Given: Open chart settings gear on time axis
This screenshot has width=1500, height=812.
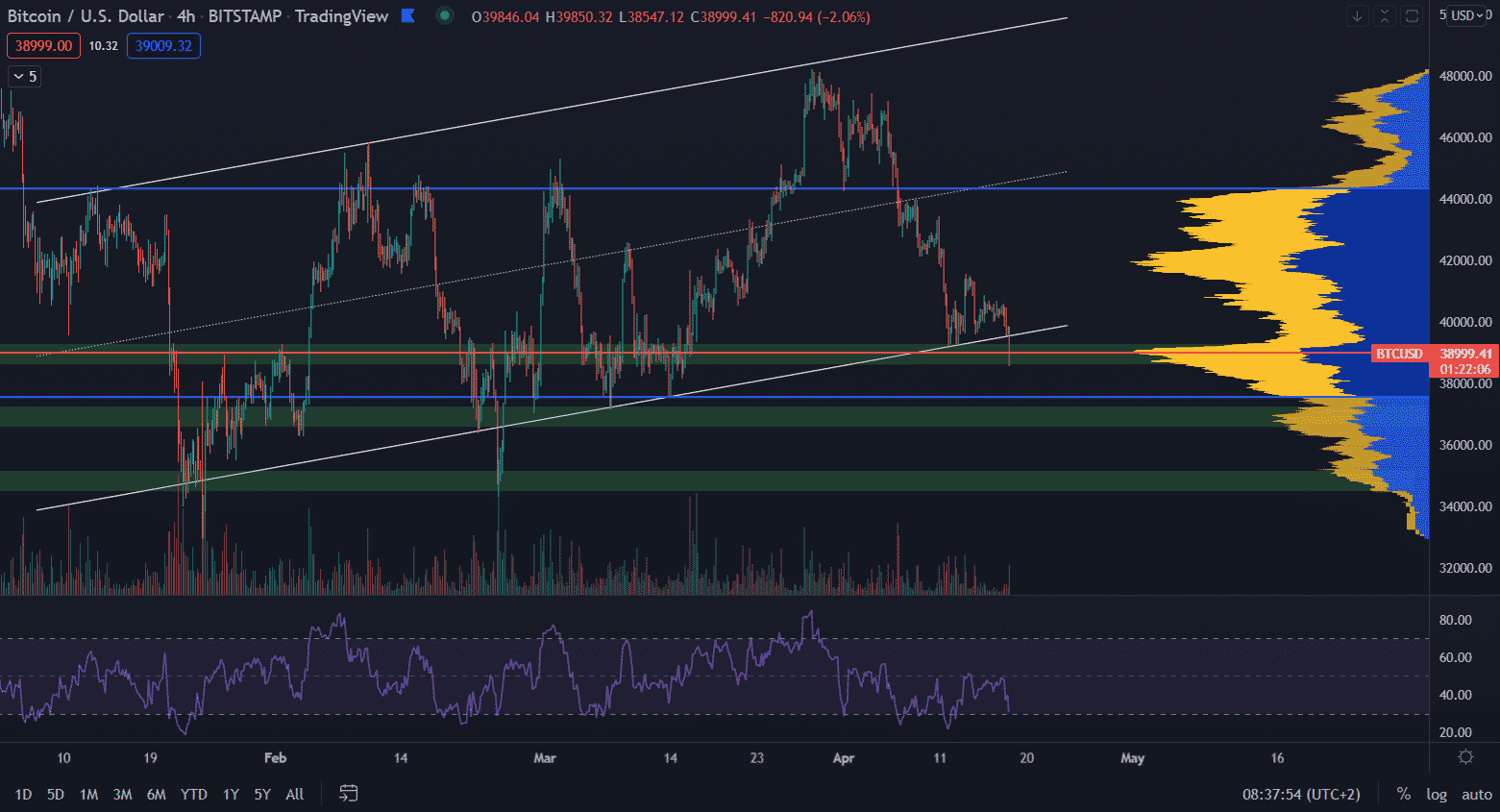Looking at the screenshot, I should (x=1465, y=757).
